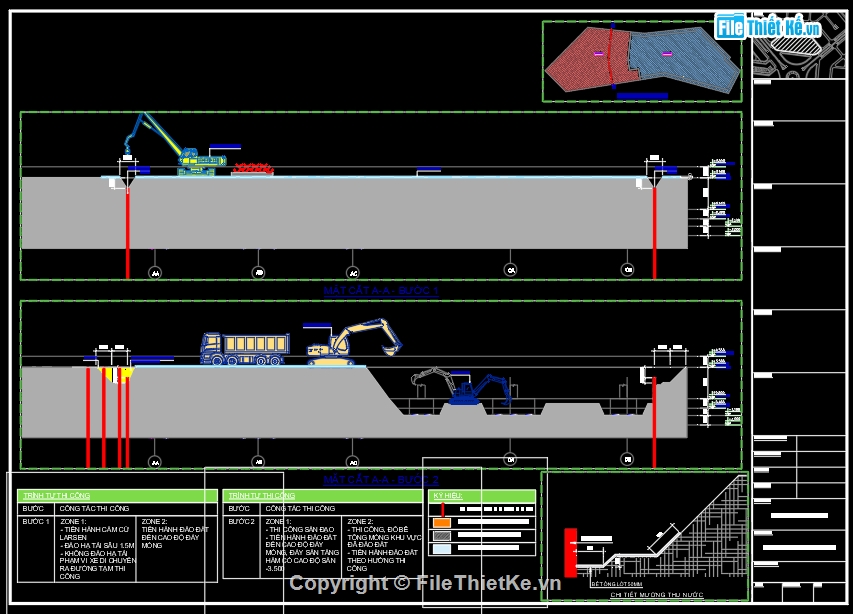This screenshot has width=853, height=614.
Task: Click the 'CHI TIẾT MƯƠNG THU NƯỚC' caption
Action: (645, 594)
